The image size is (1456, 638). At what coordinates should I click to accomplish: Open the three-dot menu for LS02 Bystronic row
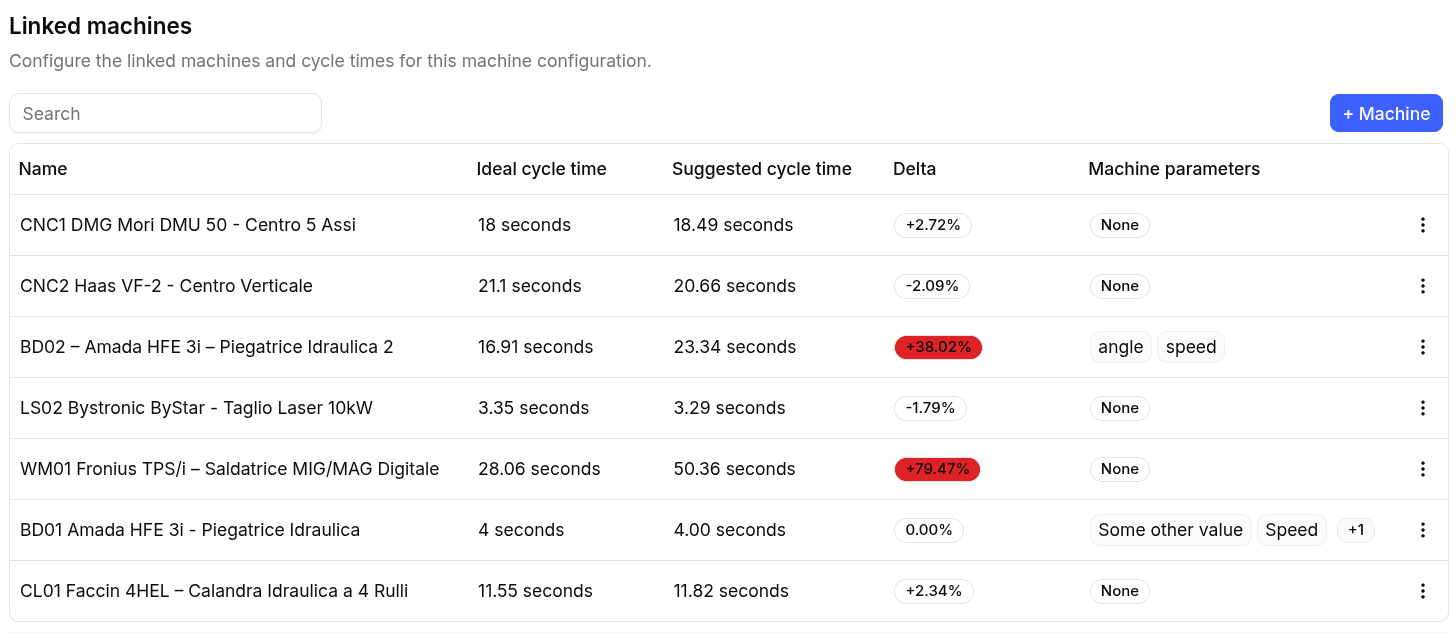1422,408
